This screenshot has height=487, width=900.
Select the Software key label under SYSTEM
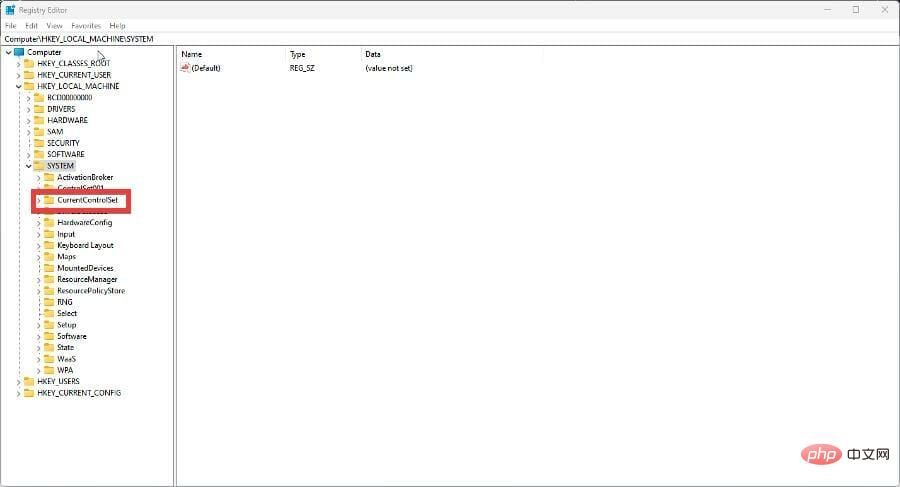(x=72, y=336)
